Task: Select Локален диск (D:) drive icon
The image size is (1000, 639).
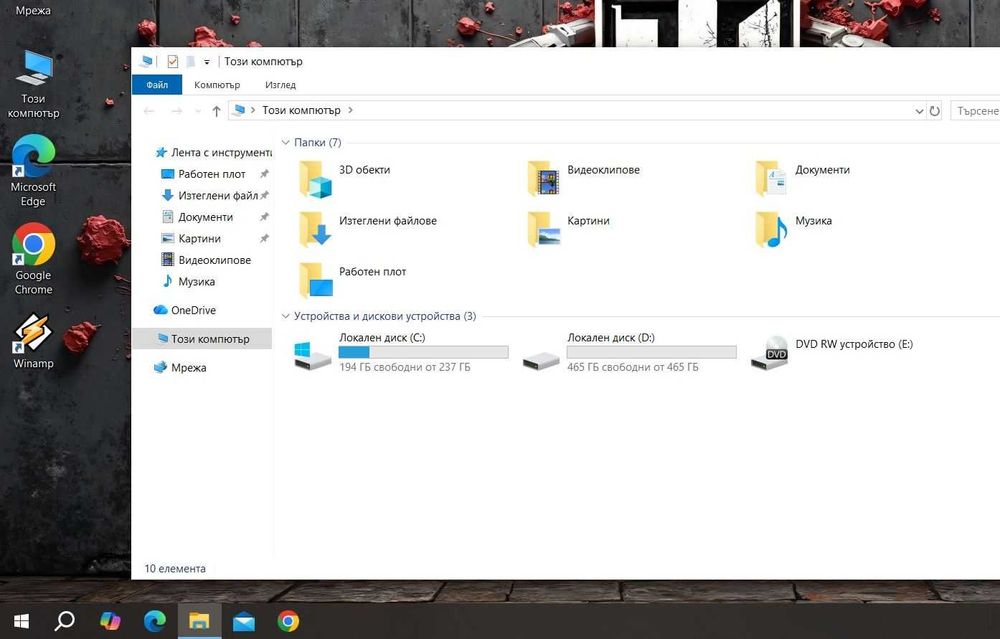Action: tap(541, 361)
